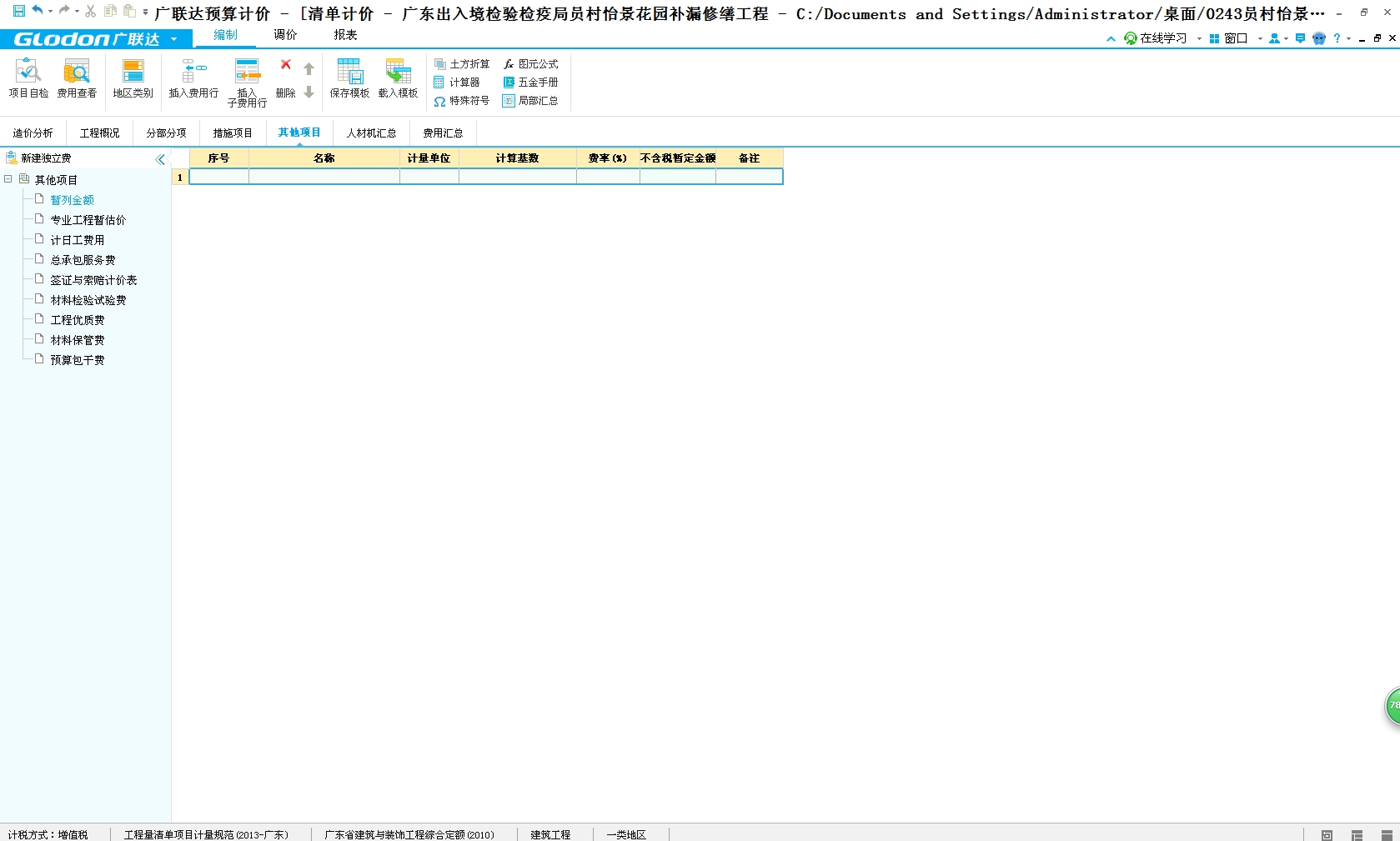Image resolution: width=1400 pixels, height=841 pixels.
Task: Open the help dropdown arrow
Action: coord(1348,39)
